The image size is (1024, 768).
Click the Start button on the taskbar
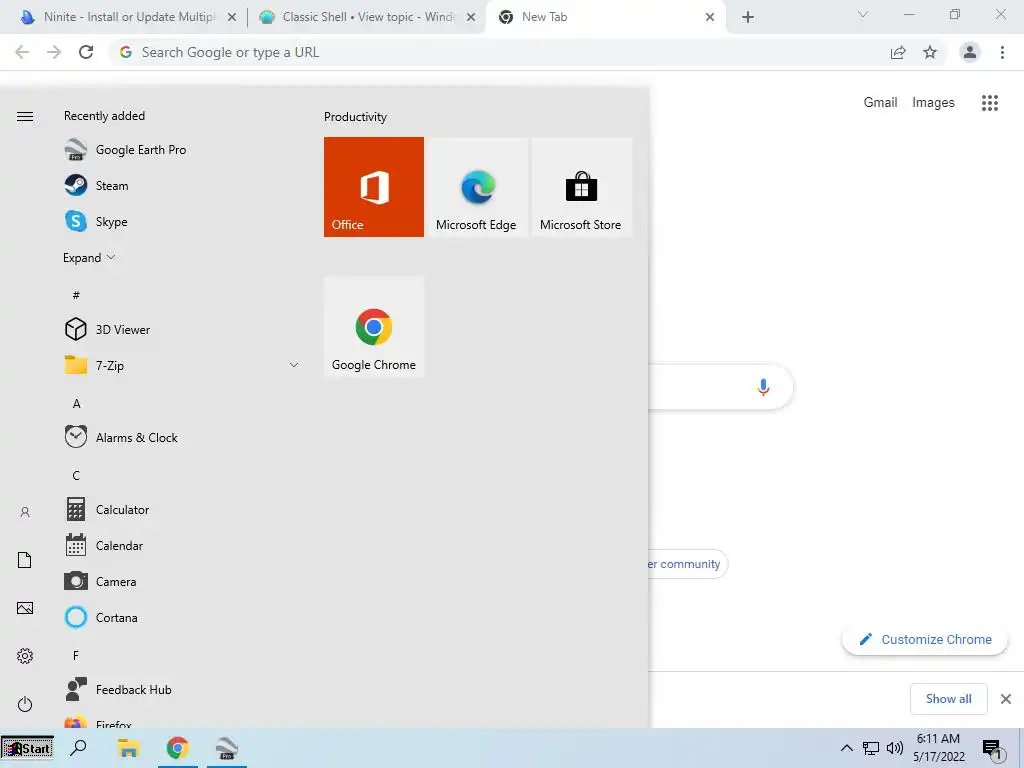tap(27, 748)
